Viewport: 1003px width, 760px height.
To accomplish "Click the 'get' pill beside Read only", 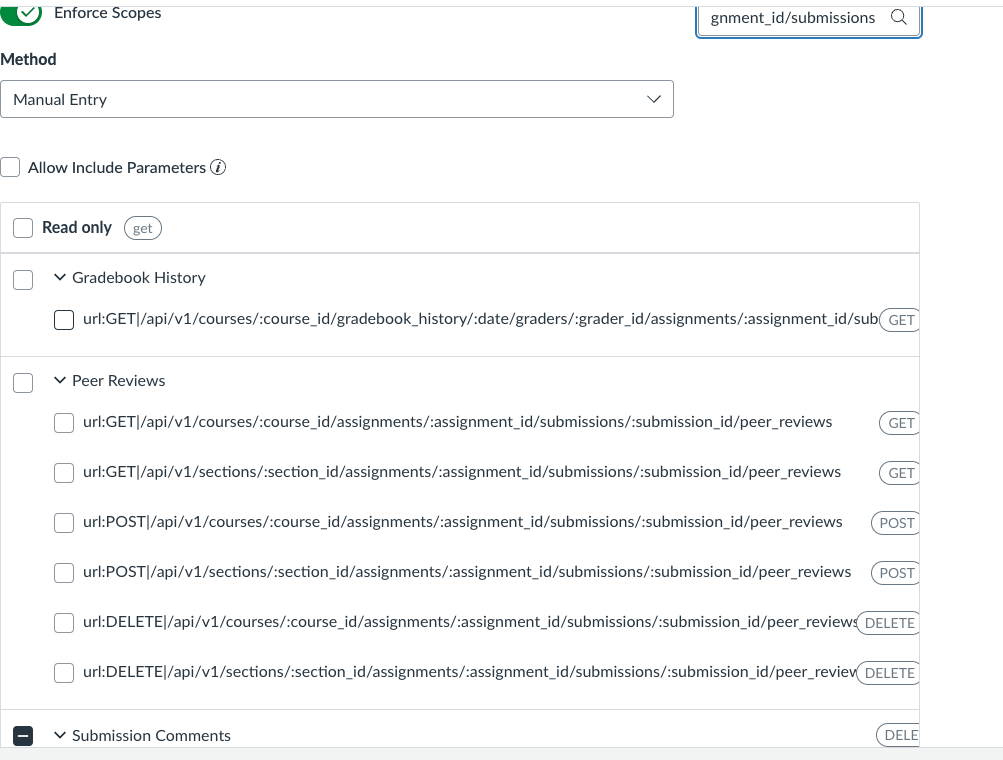I will click(143, 228).
